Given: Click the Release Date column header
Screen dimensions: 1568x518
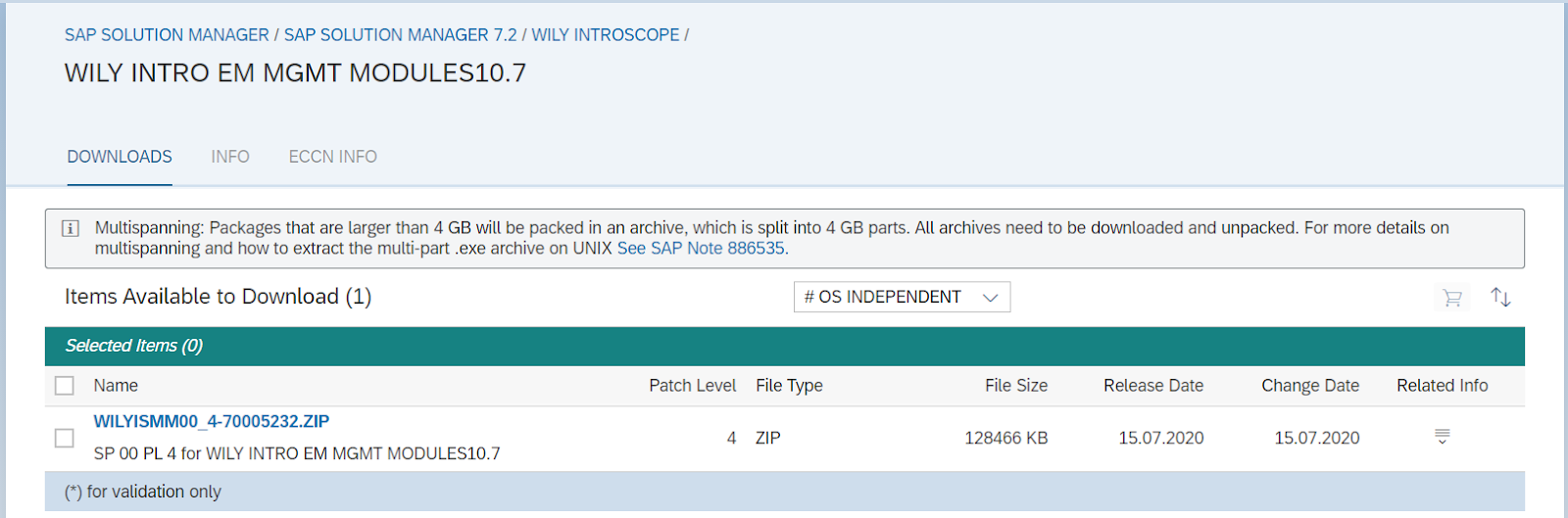Looking at the screenshot, I should click(x=1153, y=386).
